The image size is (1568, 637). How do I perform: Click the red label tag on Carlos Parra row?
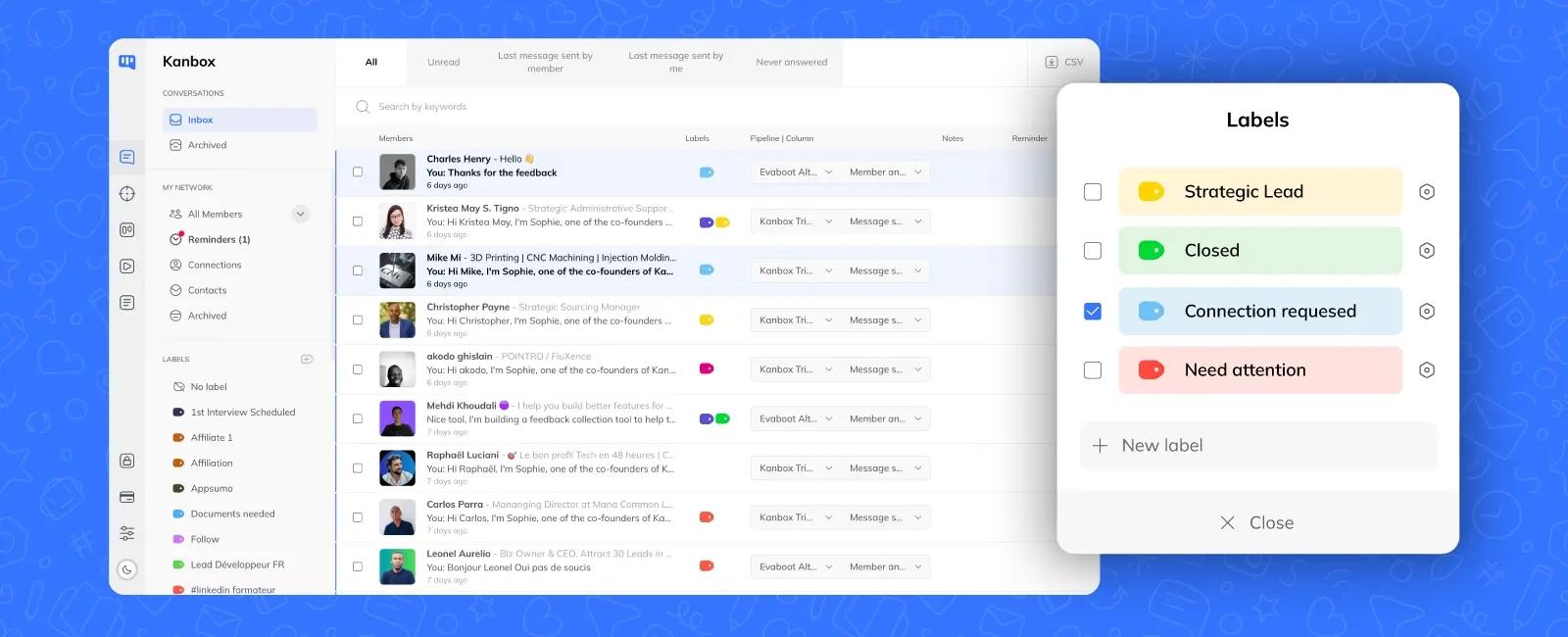pyautogui.click(x=707, y=517)
